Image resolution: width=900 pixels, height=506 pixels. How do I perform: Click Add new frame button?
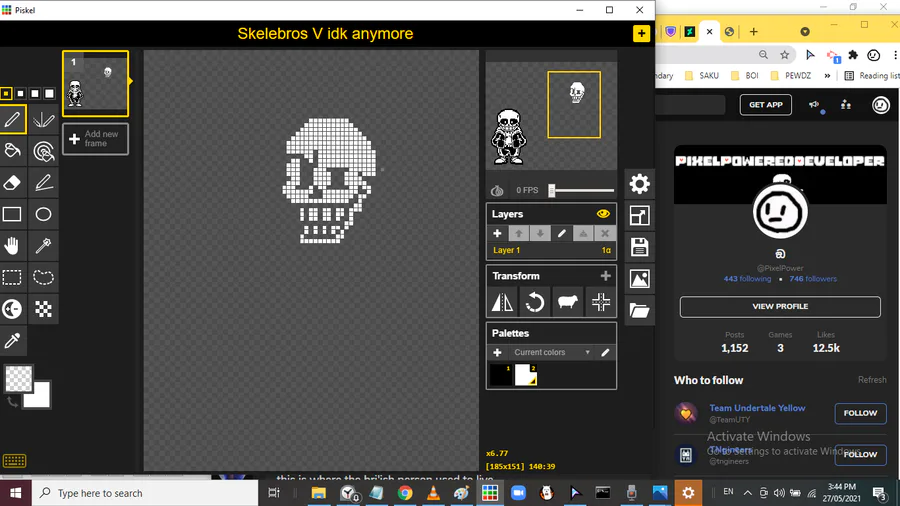pyautogui.click(x=95, y=139)
